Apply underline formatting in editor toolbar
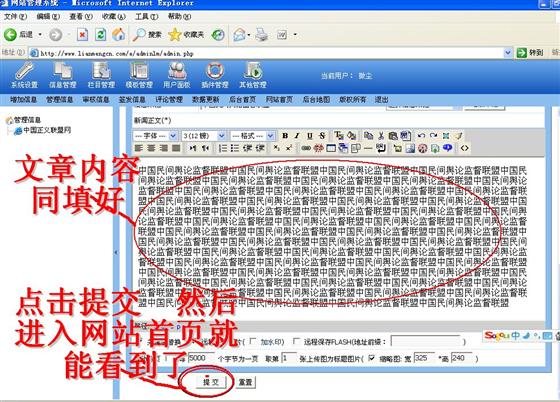 (x=310, y=136)
